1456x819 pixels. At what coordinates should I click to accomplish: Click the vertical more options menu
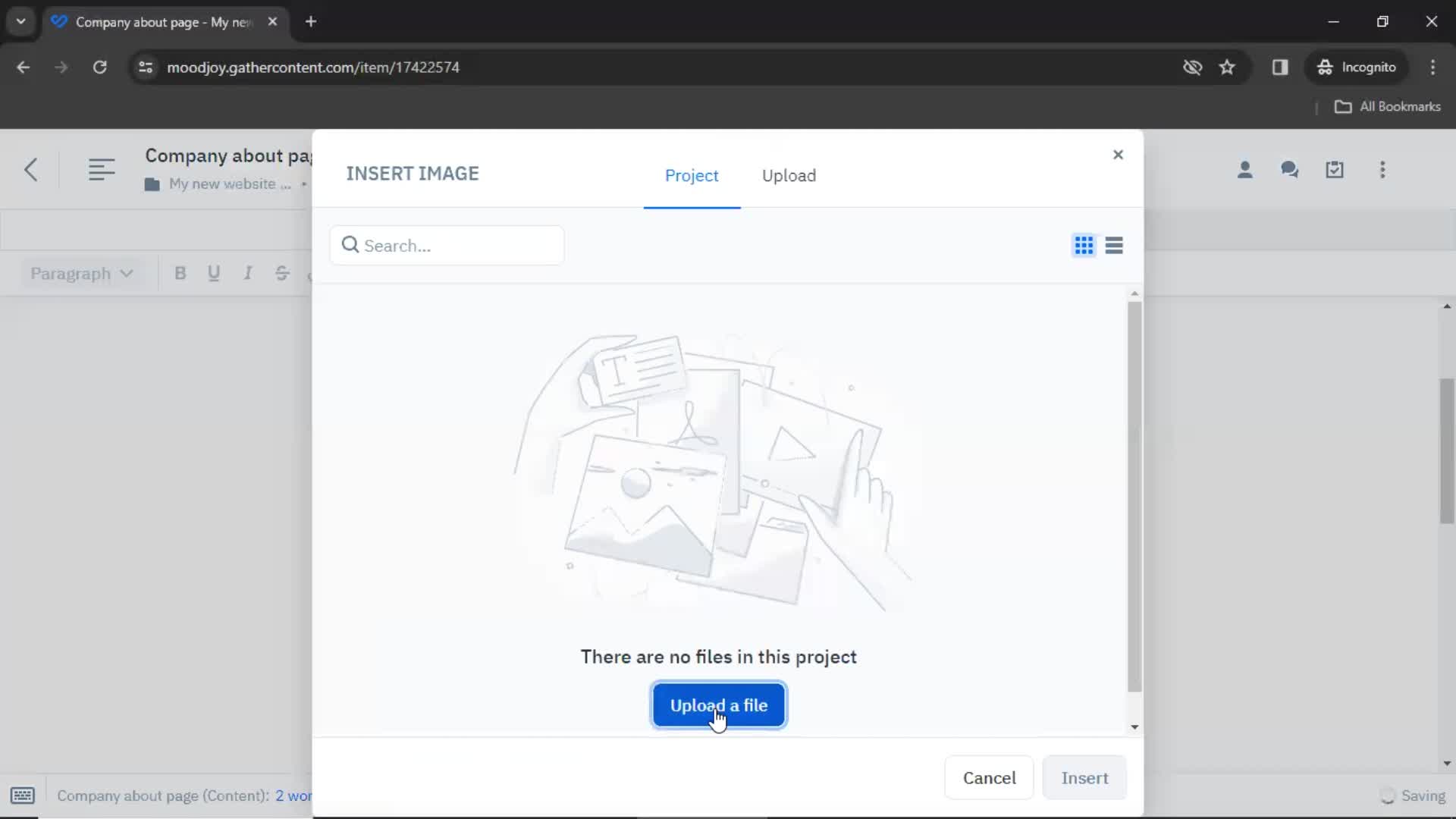[x=1383, y=170]
